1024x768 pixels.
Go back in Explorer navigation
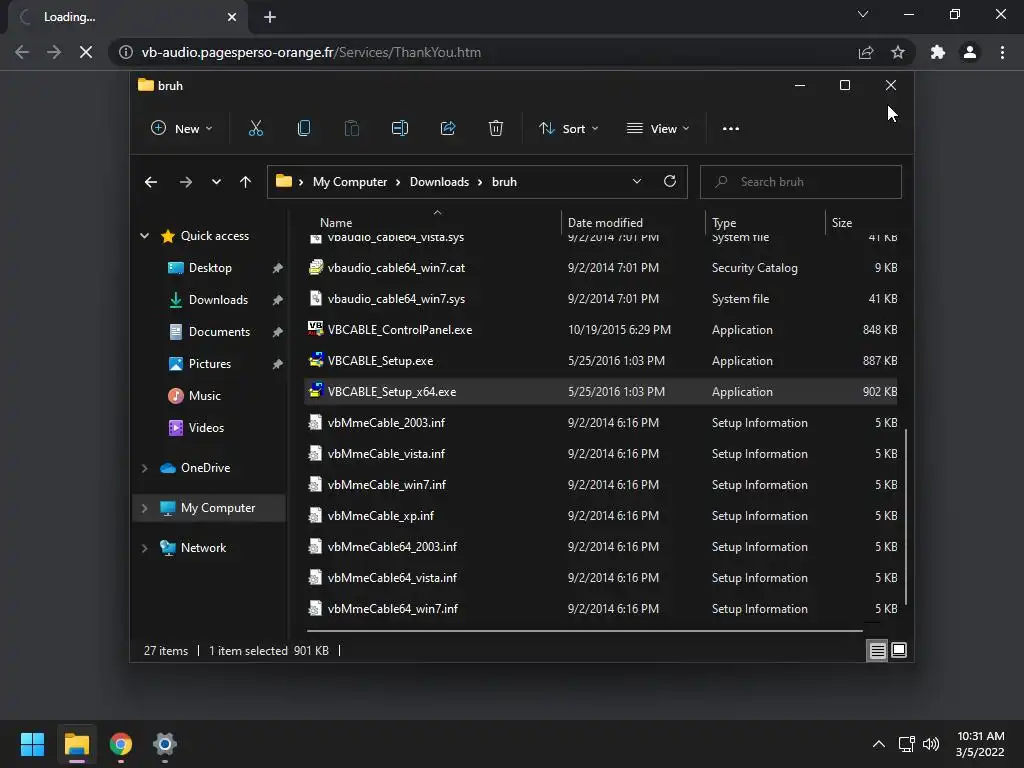[151, 182]
